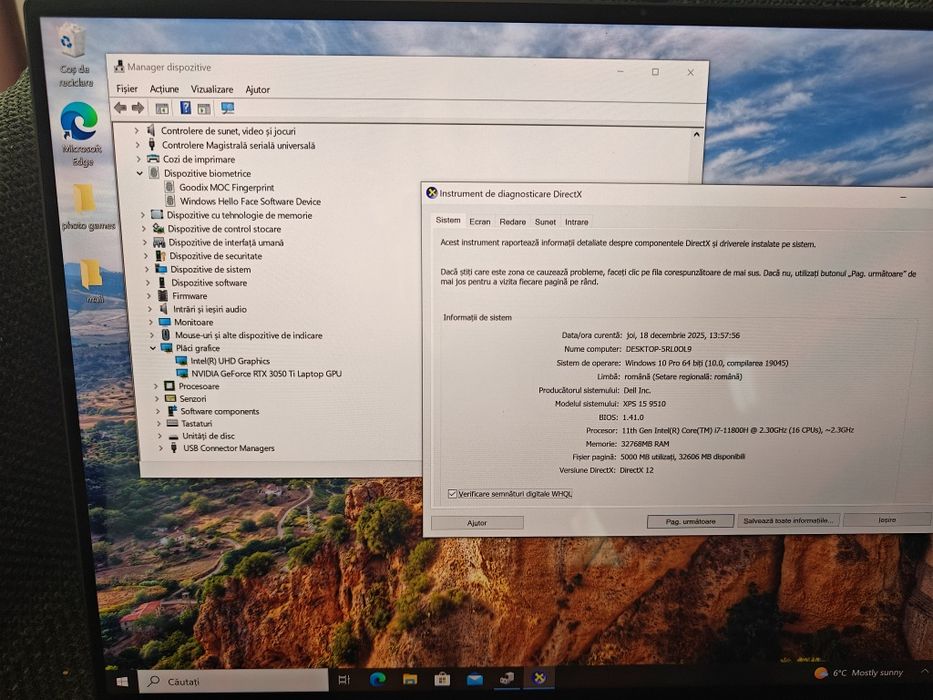Select Intel(R) UHD Graphics adapter
This screenshot has width=933, height=700.
point(230,361)
